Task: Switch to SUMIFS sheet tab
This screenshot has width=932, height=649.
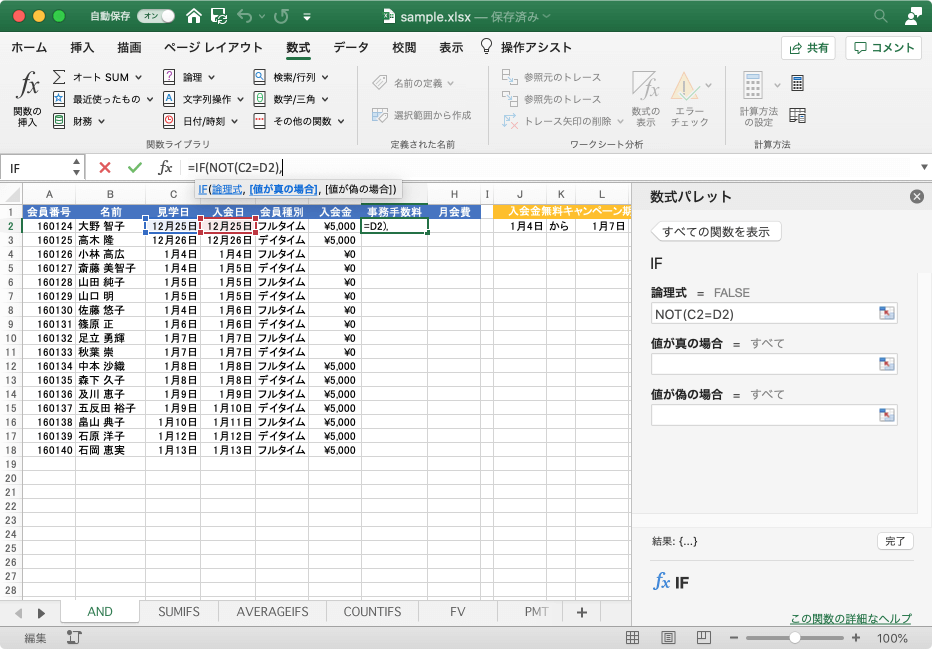Action: click(178, 612)
